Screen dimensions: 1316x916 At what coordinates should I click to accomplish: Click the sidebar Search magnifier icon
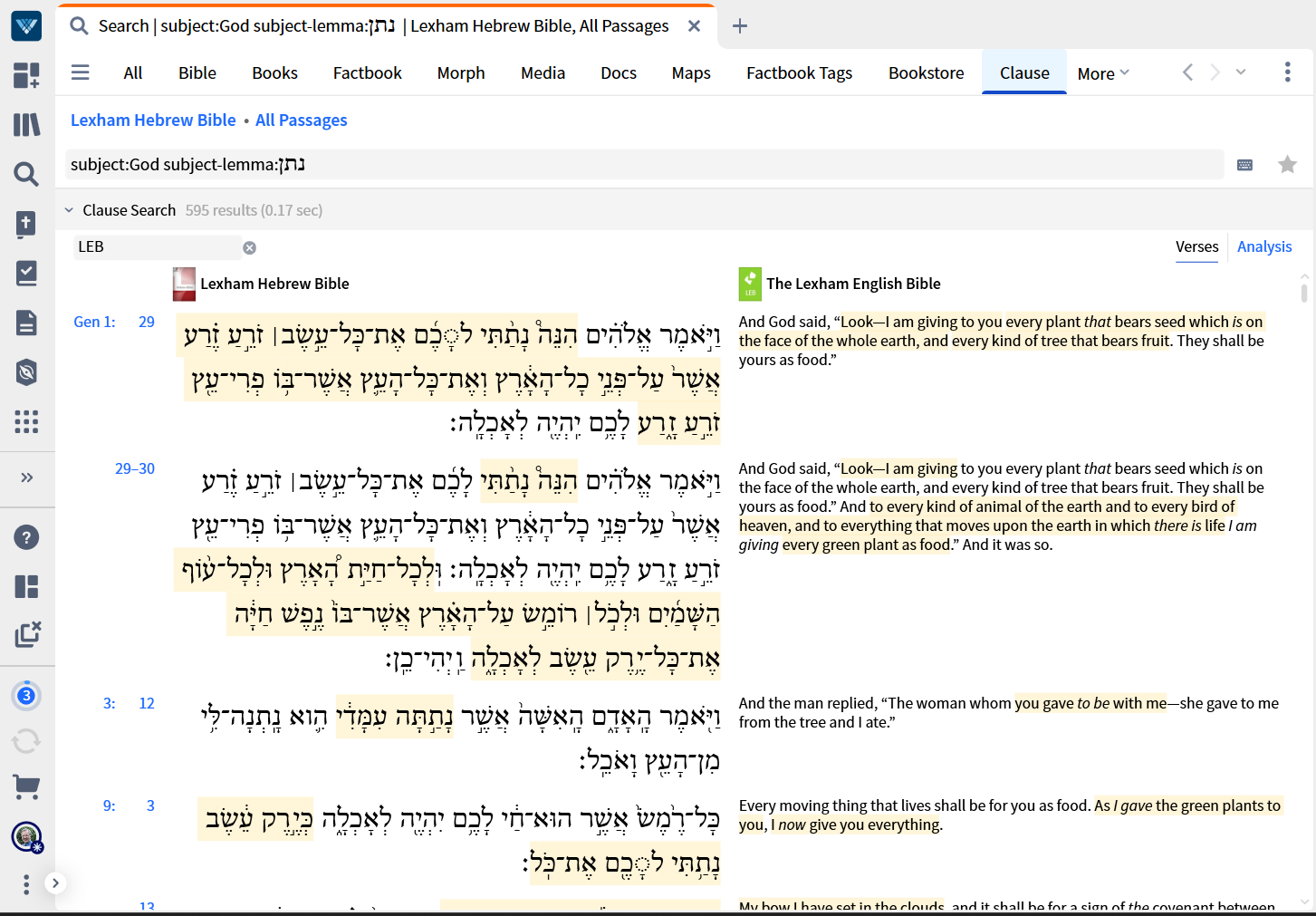26,174
